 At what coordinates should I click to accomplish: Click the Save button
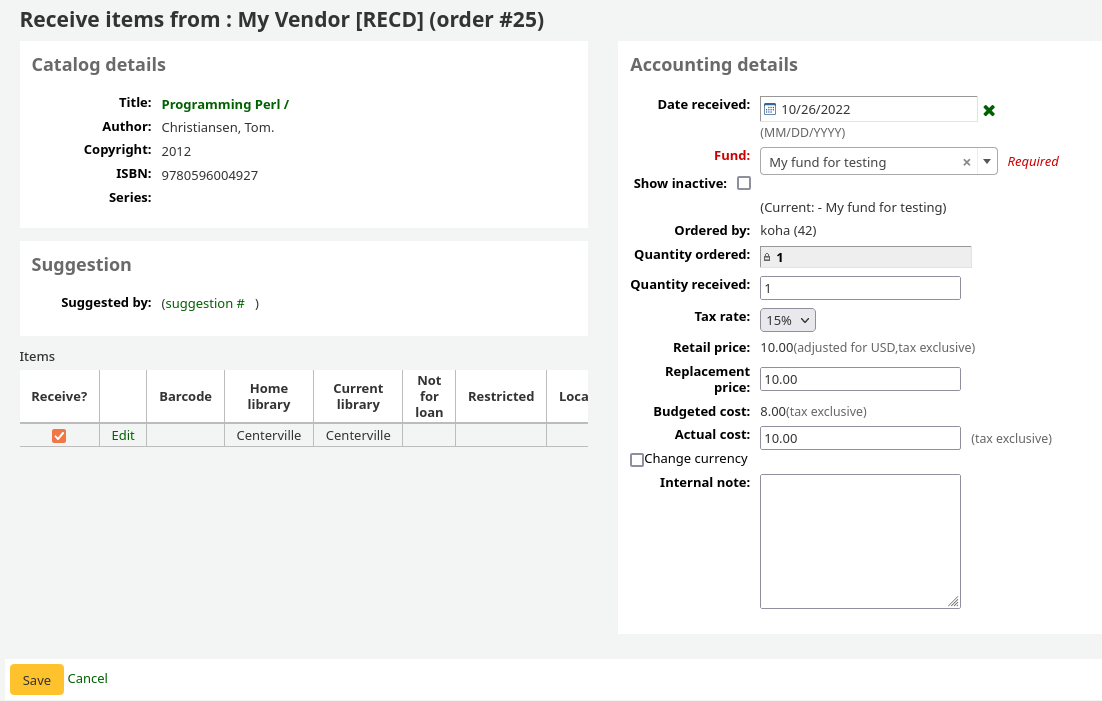pyautogui.click(x=37, y=680)
